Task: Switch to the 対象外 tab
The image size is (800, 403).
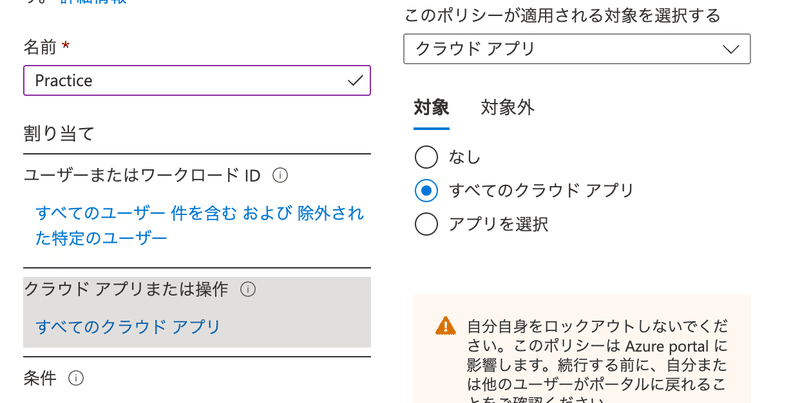Action: click(507, 108)
